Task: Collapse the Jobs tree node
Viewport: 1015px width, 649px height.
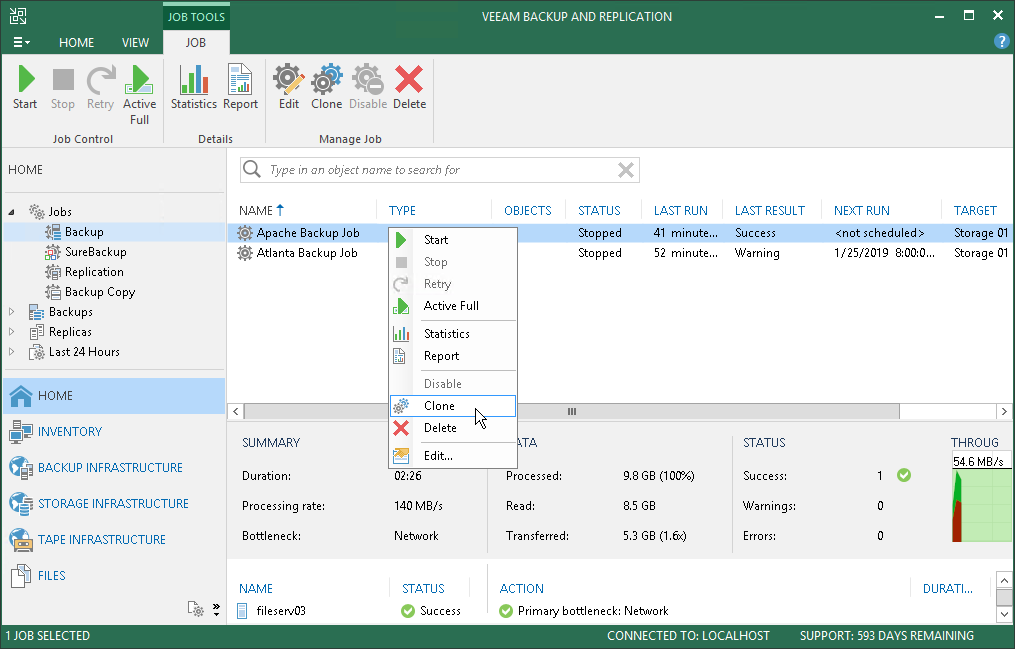Action: tap(12, 212)
